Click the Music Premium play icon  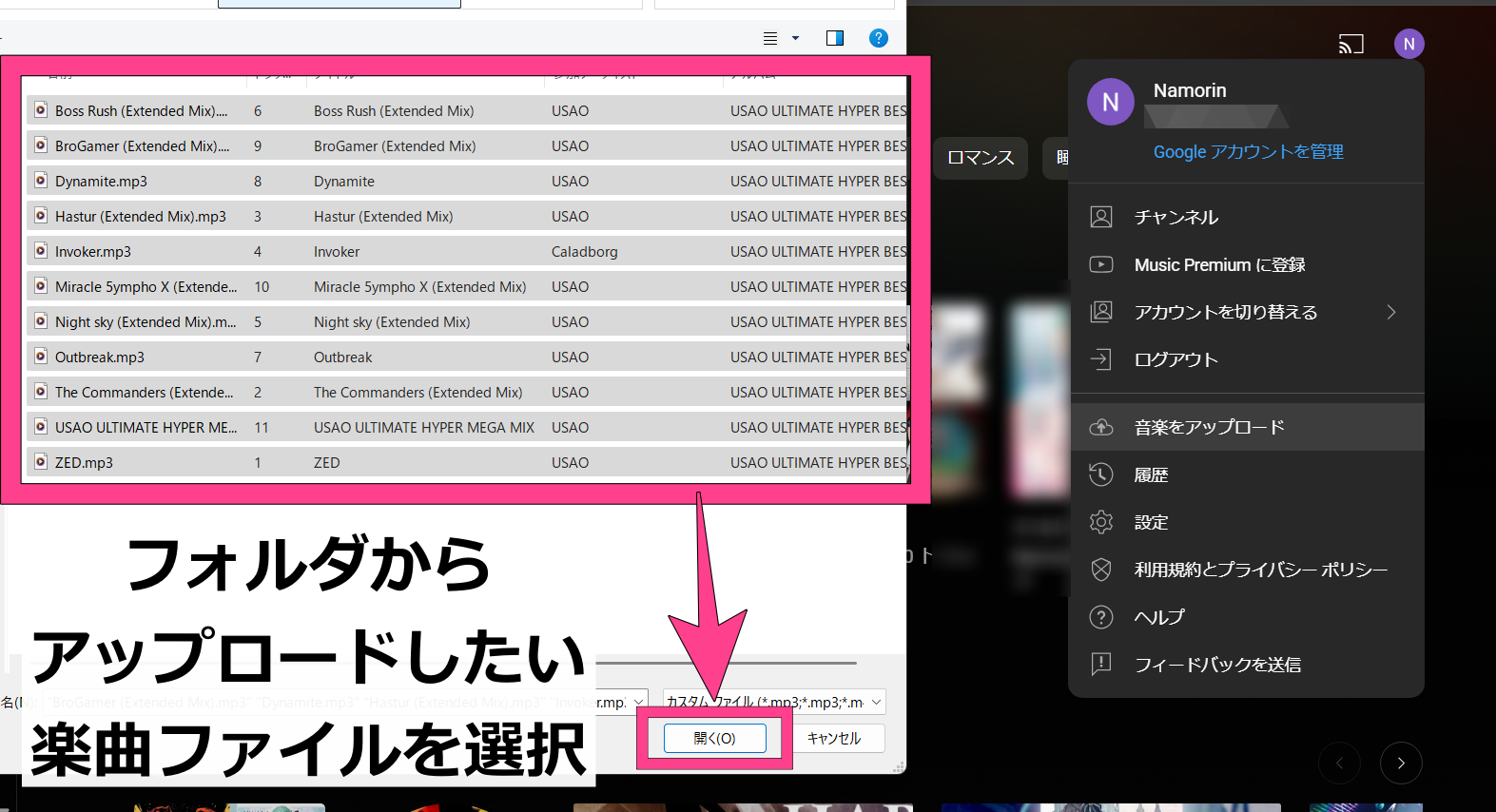(x=1101, y=264)
